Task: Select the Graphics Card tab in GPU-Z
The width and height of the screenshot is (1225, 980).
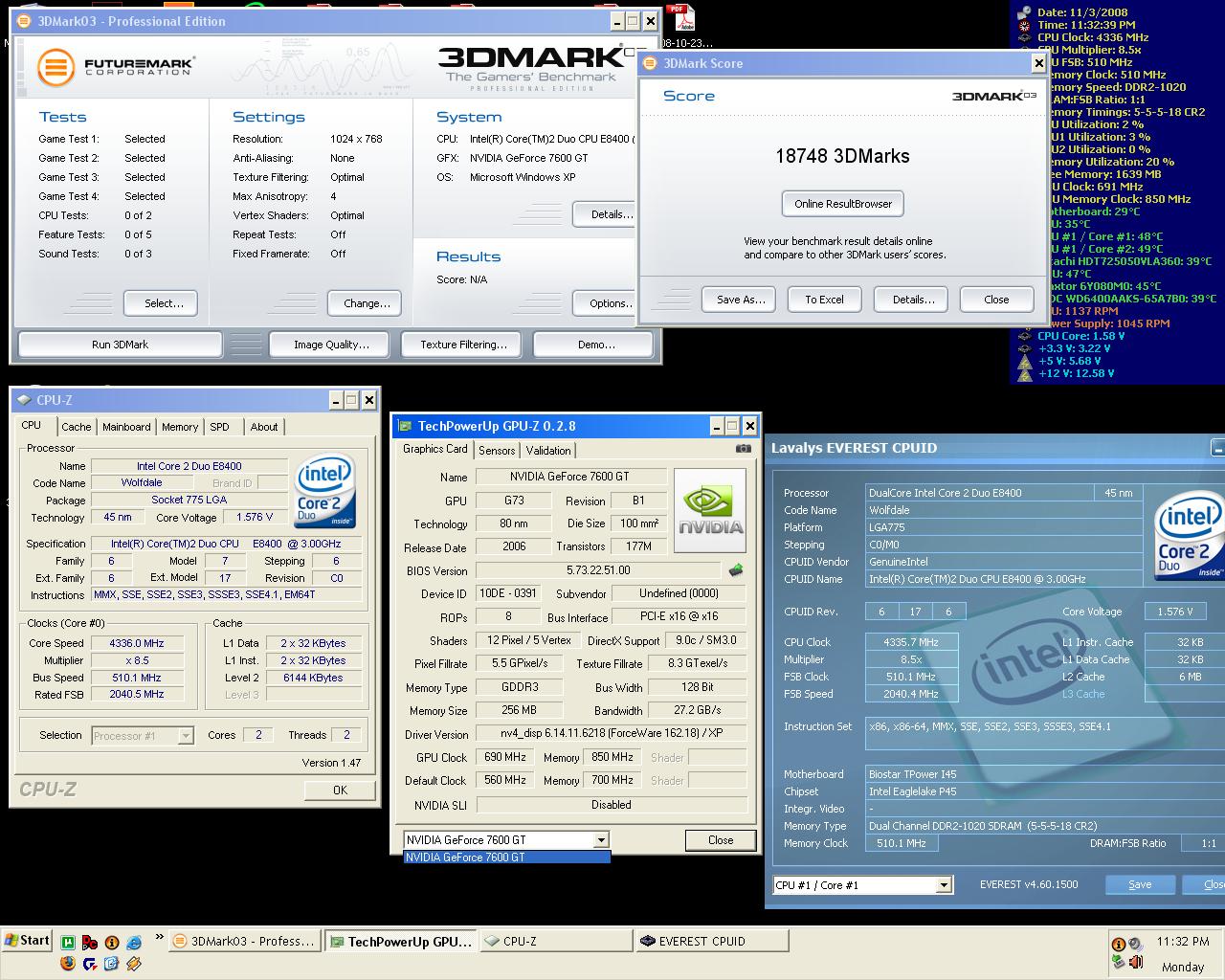Action: (434, 448)
